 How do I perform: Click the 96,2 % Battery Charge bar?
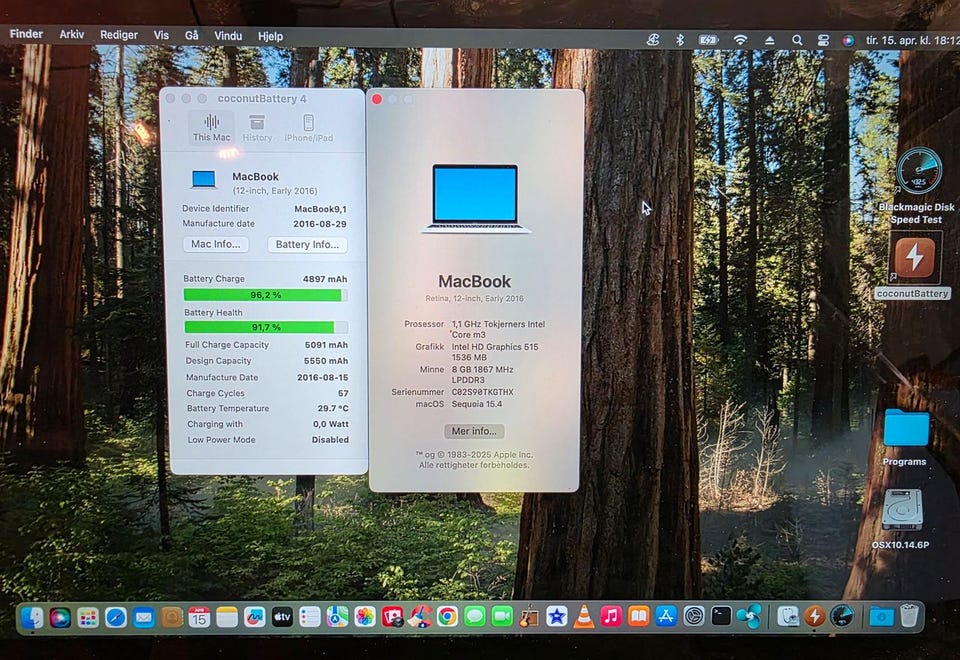(266, 295)
